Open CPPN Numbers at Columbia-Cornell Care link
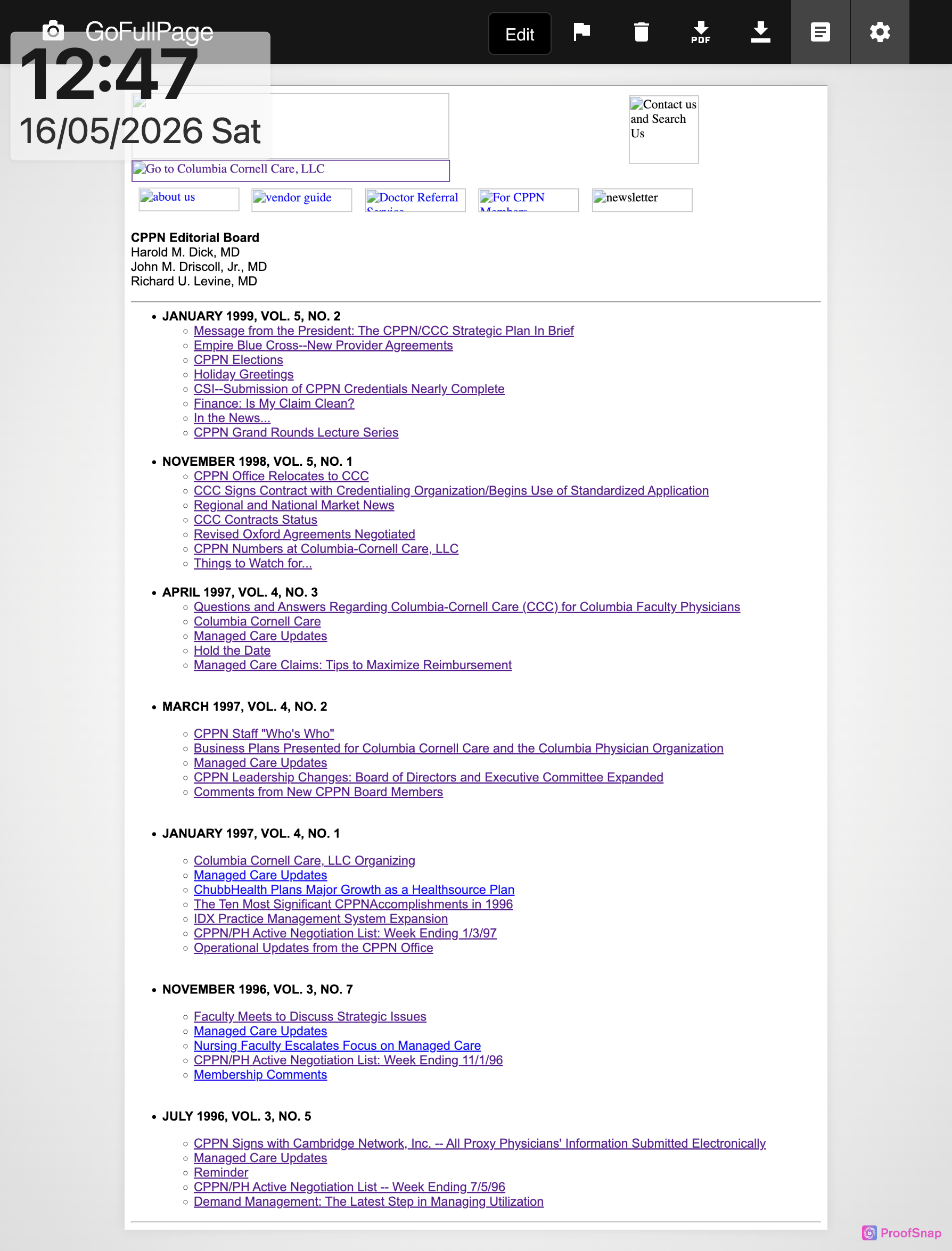The width and height of the screenshot is (952, 1251). tap(326, 549)
